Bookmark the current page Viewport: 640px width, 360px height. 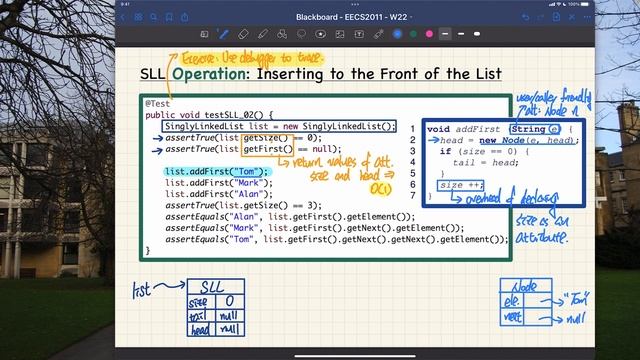click(169, 17)
